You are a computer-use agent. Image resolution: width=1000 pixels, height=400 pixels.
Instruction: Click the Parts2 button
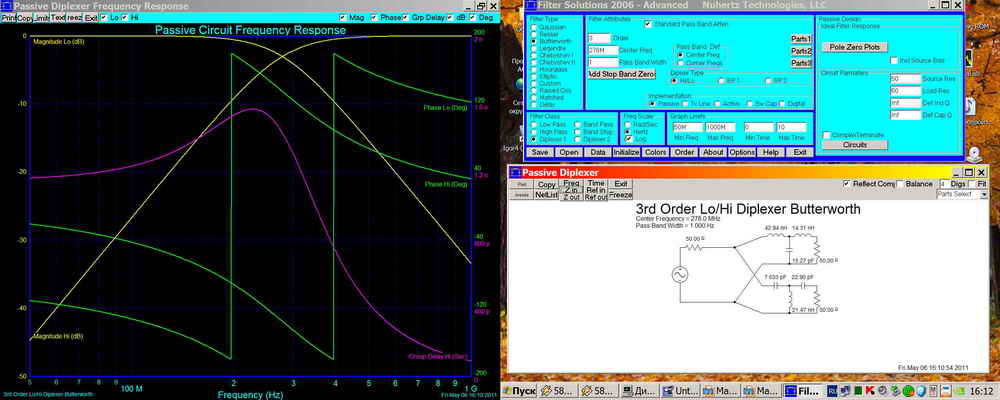click(802, 51)
